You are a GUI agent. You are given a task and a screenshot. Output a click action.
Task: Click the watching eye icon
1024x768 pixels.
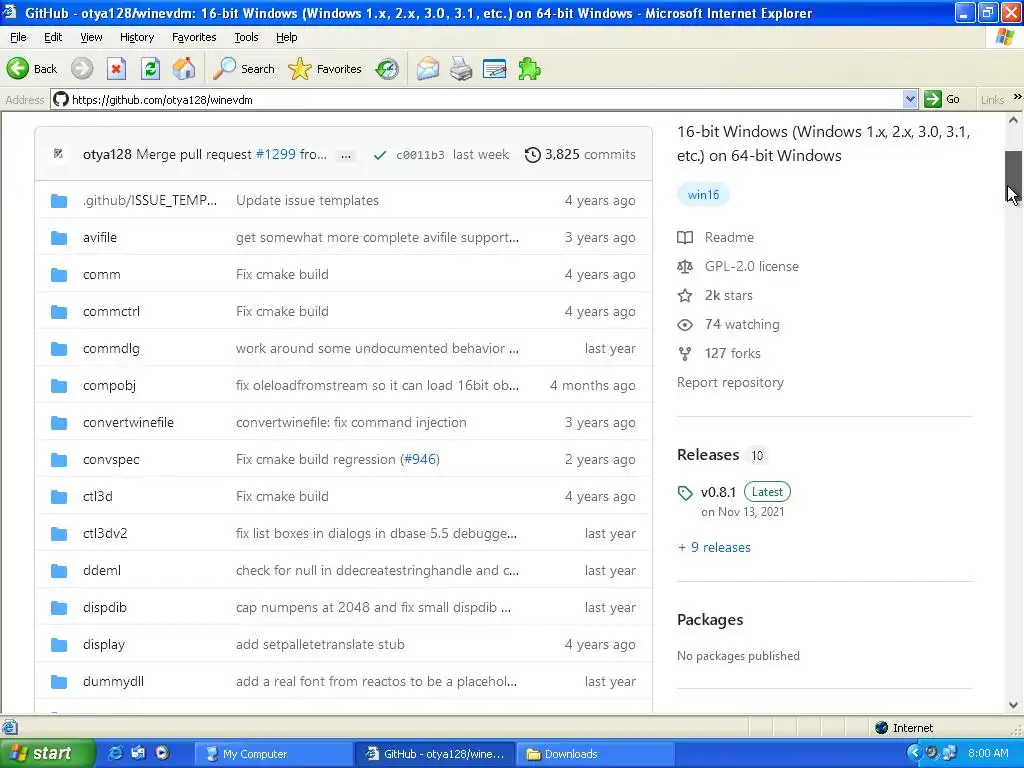684,325
